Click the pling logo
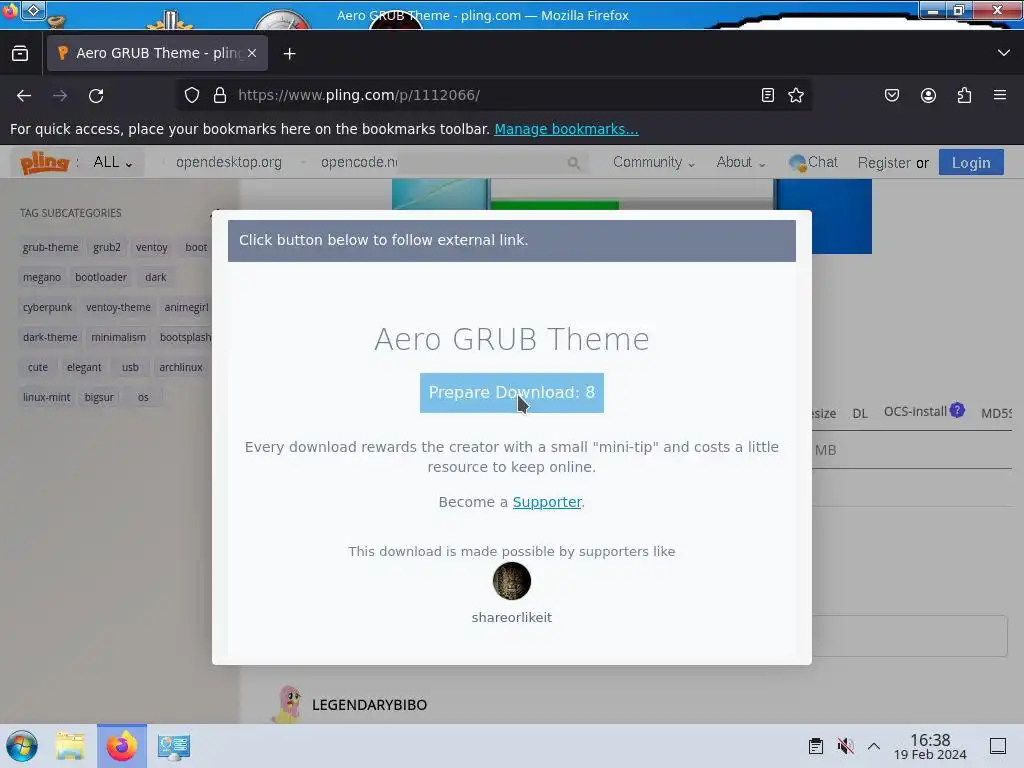 point(44,162)
